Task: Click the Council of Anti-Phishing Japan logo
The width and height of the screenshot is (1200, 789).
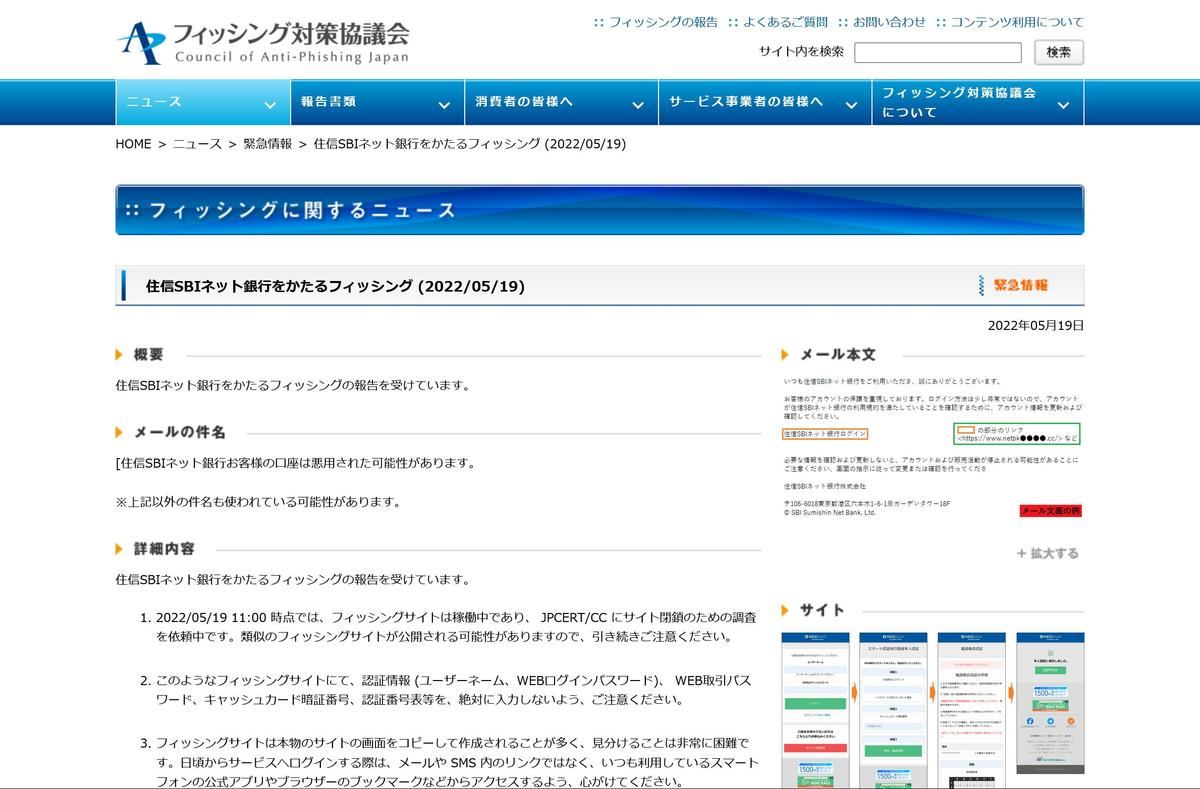Action: tap(263, 42)
